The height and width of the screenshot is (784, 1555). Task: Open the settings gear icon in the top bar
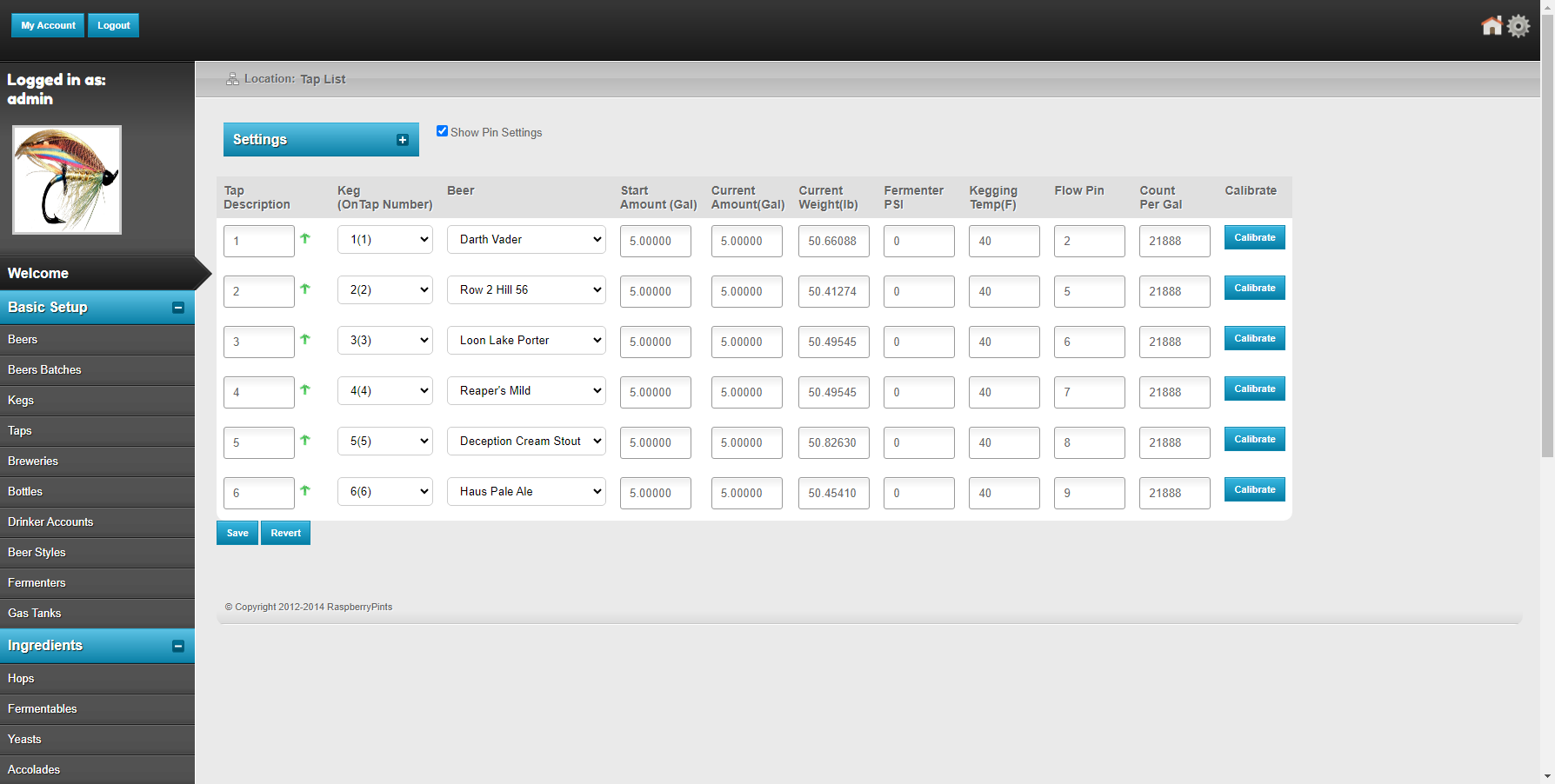[1518, 26]
